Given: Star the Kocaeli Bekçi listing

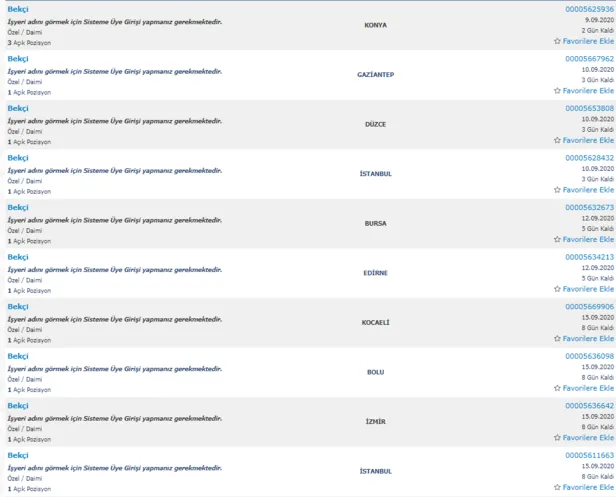Looking at the screenshot, I should 557,339.
